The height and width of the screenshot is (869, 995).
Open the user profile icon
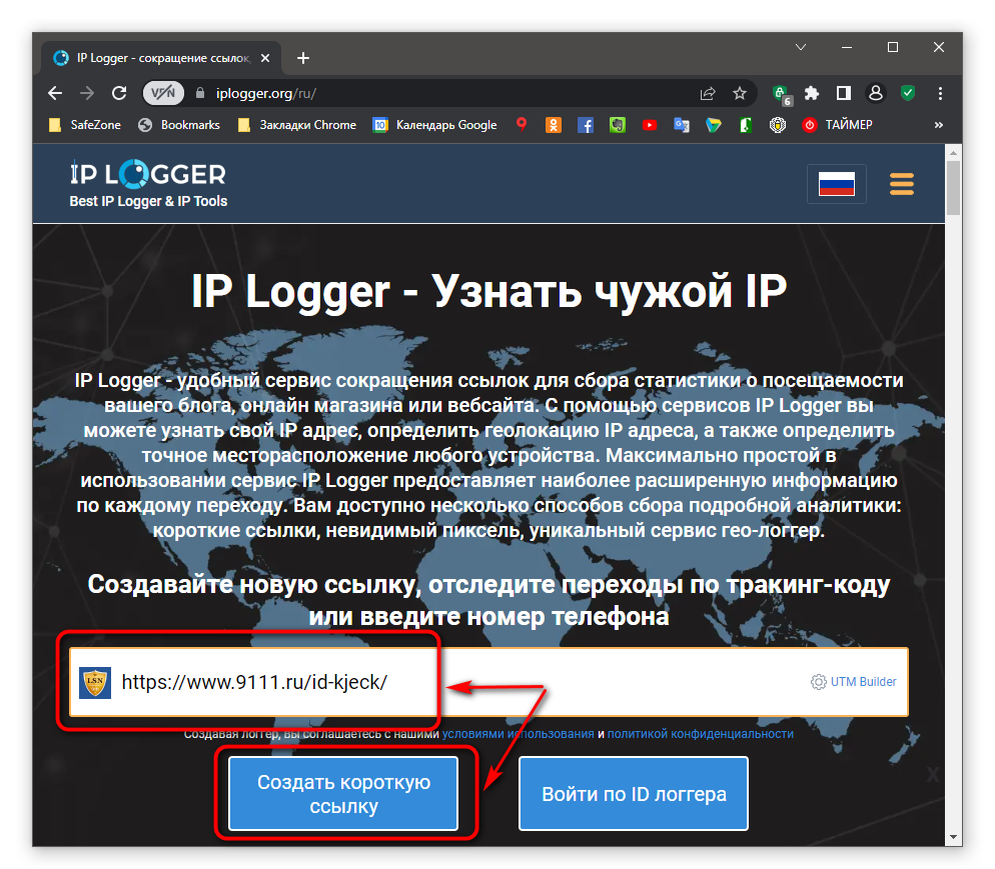pos(876,93)
